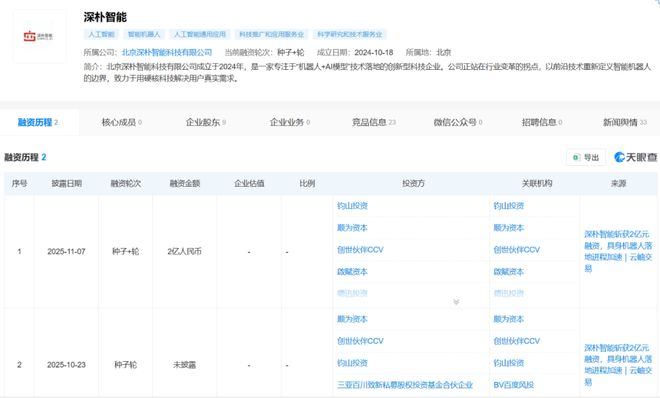Expand the hidden investors with the down chevron
This screenshot has width=660, height=398.
coord(456,302)
